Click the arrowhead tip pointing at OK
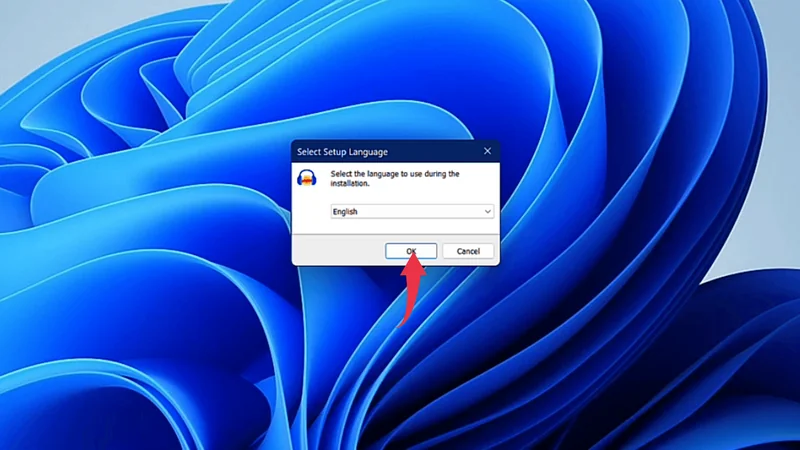 tap(410, 264)
